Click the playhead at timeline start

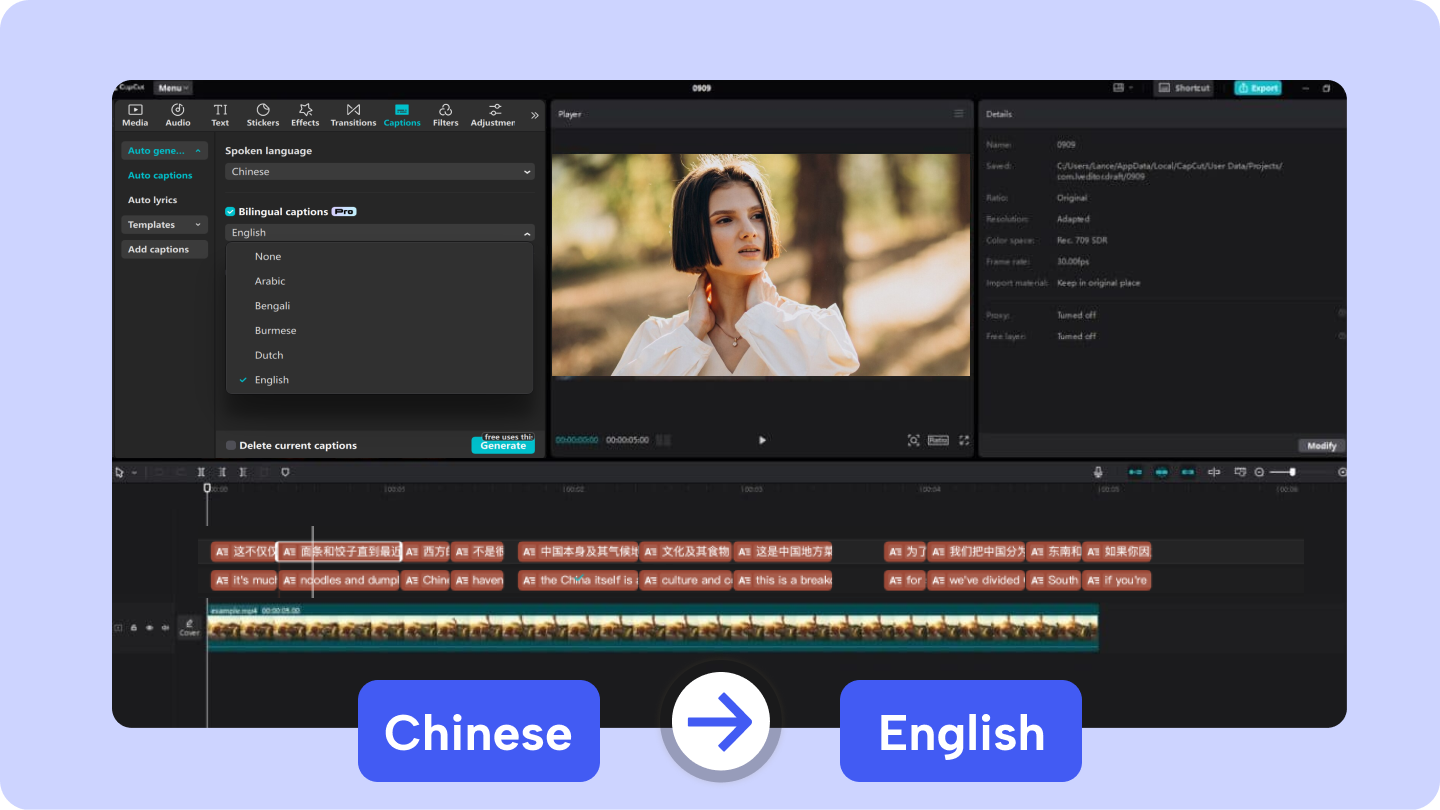207,488
